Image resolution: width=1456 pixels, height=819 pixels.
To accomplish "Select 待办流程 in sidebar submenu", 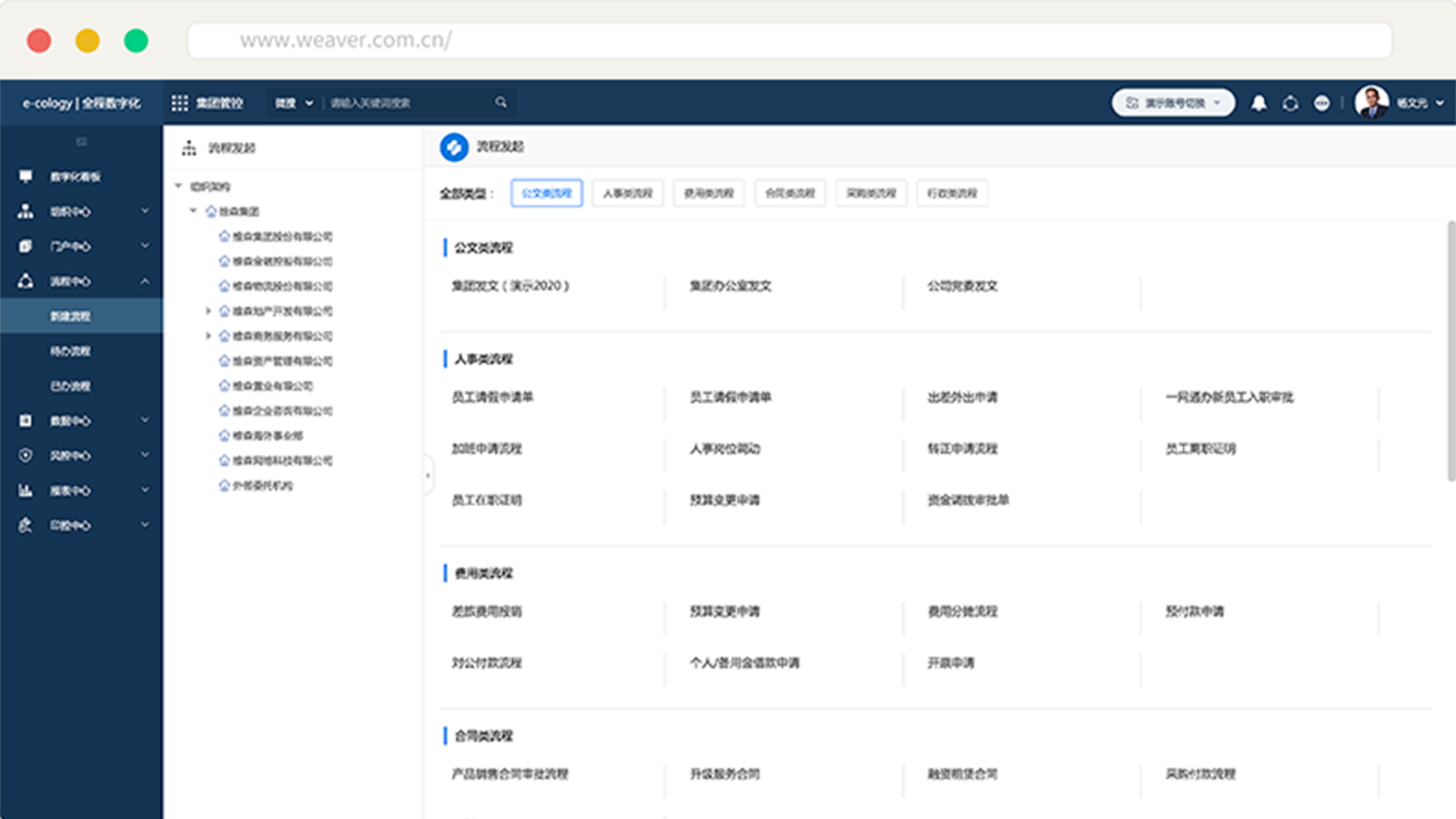I will point(70,351).
